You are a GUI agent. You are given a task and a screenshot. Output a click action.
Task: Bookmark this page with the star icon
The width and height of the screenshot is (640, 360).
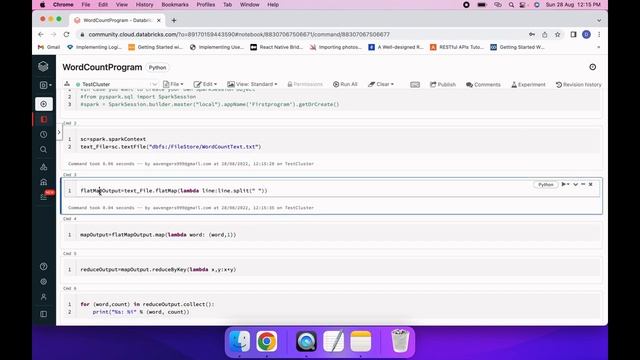(x=557, y=35)
